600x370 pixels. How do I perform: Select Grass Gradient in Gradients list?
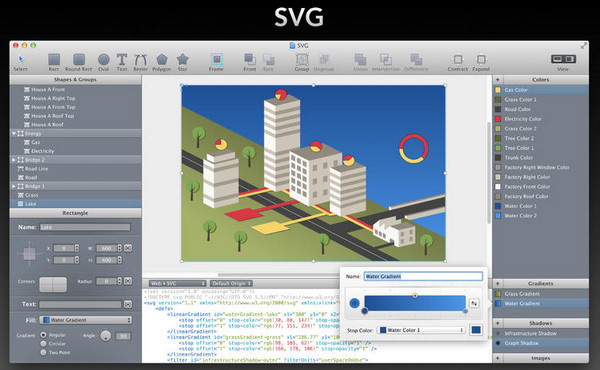point(540,294)
